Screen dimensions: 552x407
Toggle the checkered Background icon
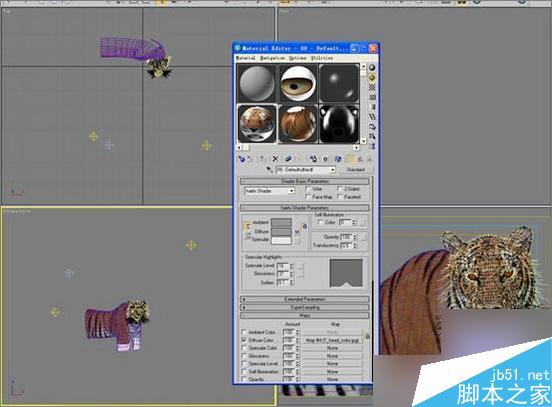[372, 87]
